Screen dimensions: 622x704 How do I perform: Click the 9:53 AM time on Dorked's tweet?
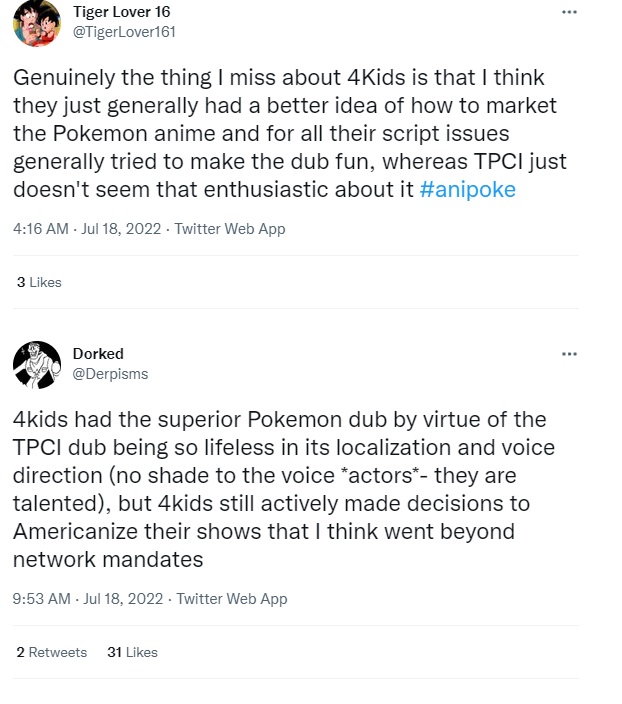click(41, 599)
